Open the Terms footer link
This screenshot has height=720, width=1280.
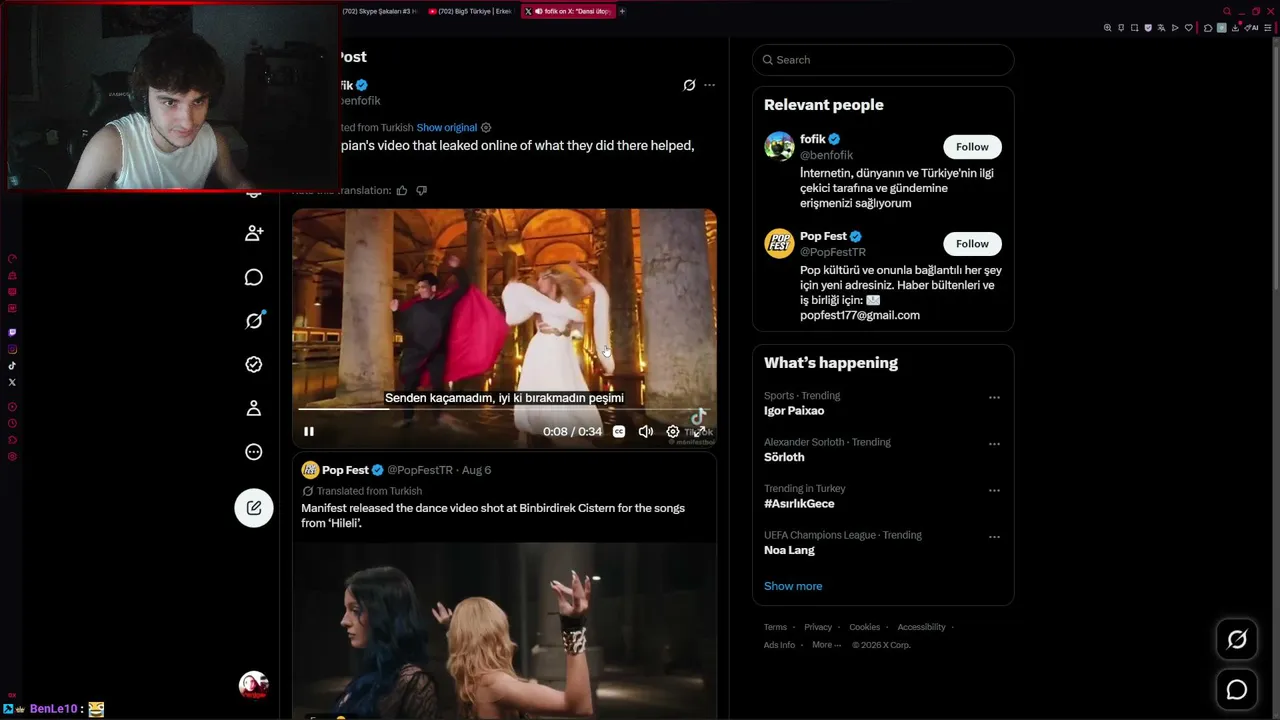coord(775,627)
